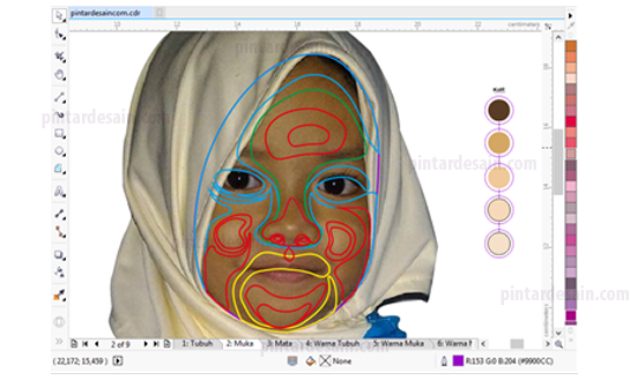Image resolution: width=630 pixels, height=380 pixels.
Task: Select the lightest bottom skin circle on canvas
Action: [499, 243]
